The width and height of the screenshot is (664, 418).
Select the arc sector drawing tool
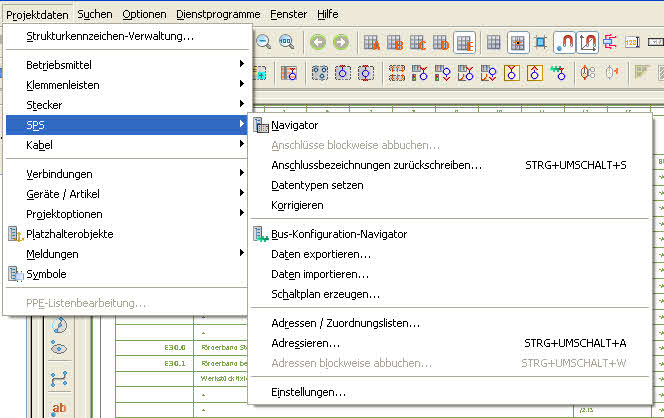tap(59, 325)
